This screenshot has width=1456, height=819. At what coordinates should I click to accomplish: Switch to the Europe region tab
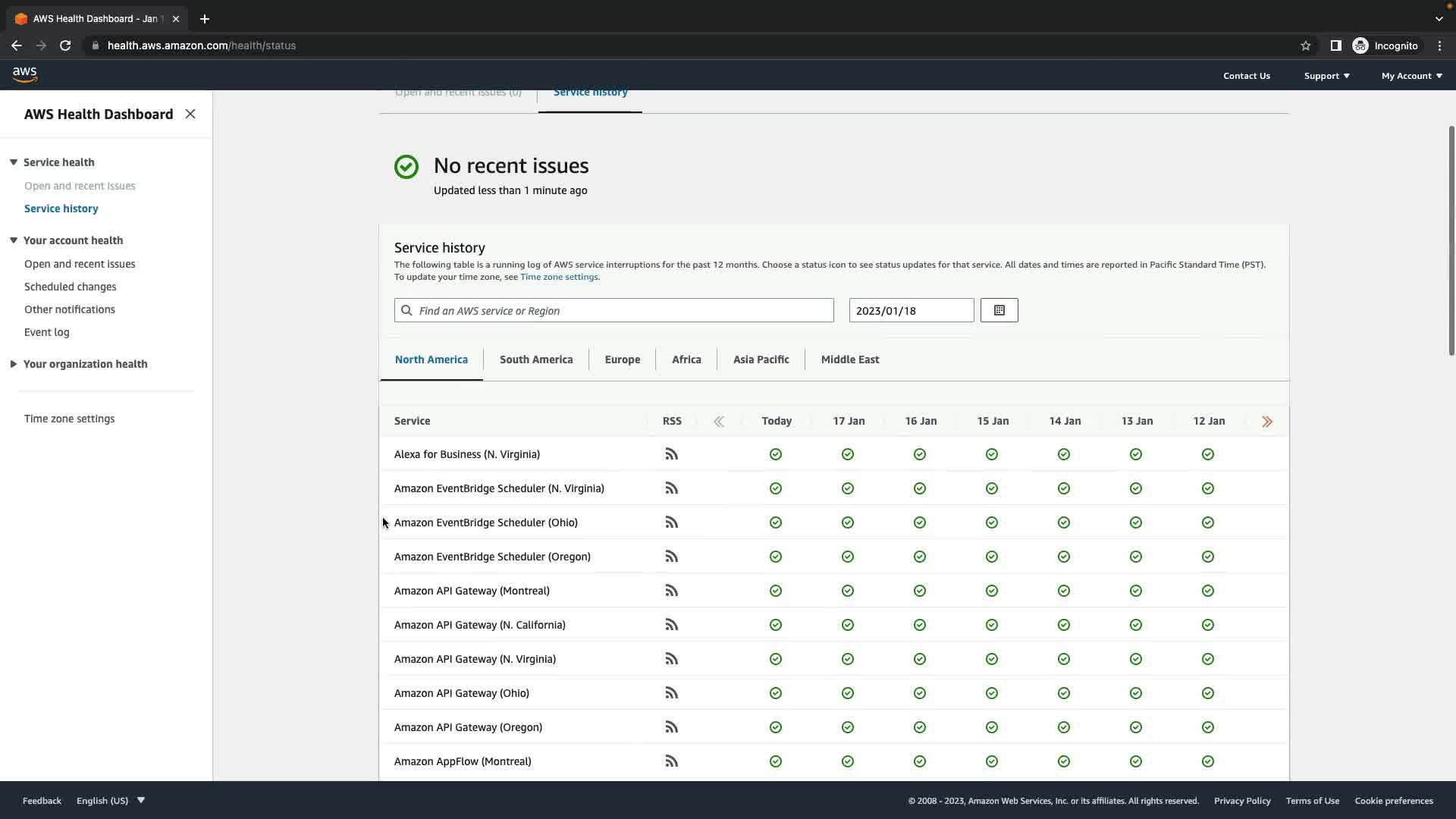coord(622,359)
